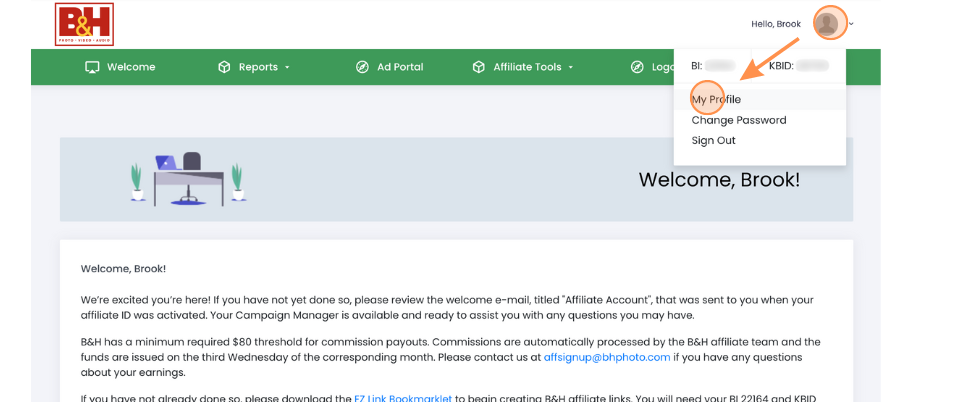Click the Ad Portal compass icon
This screenshot has height=403, width=970.
pyautogui.click(x=362, y=67)
